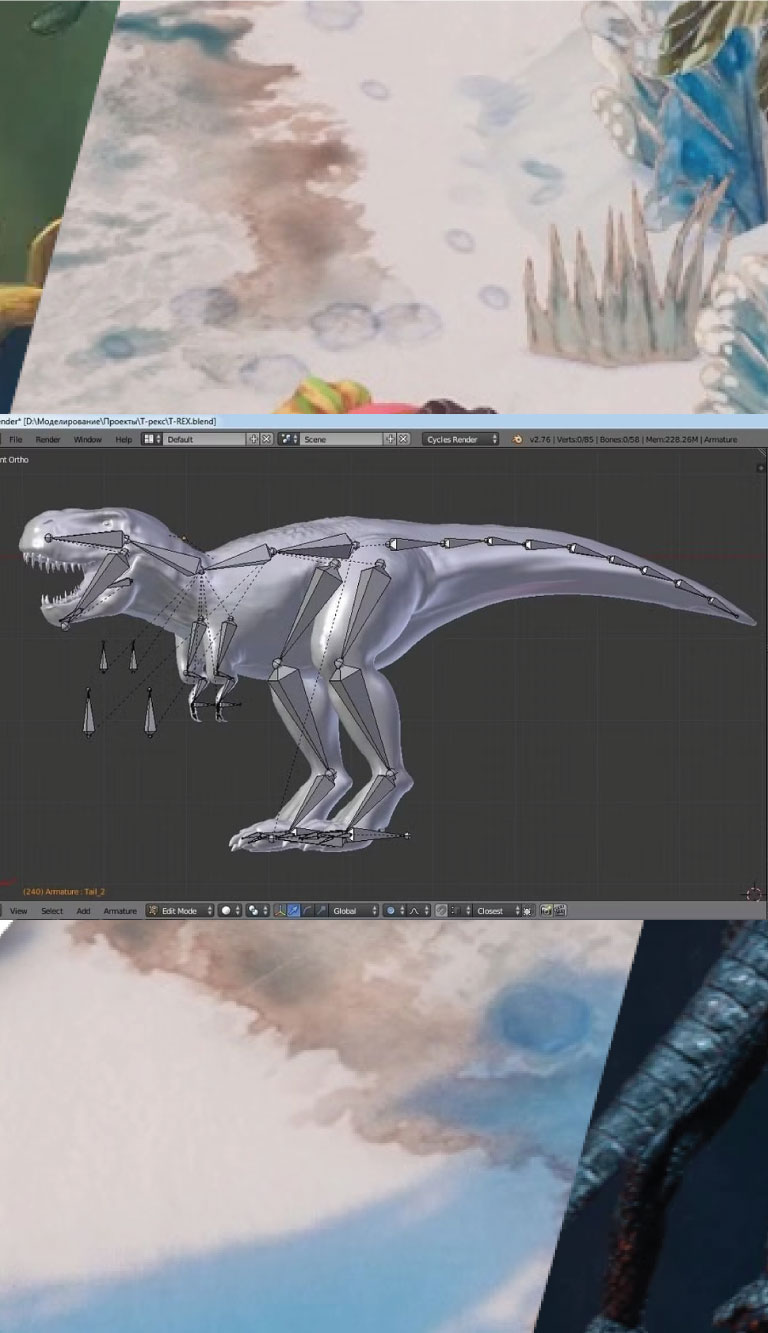Open the Render menu
This screenshot has height=1333, width=768.
tap(48, 439)
